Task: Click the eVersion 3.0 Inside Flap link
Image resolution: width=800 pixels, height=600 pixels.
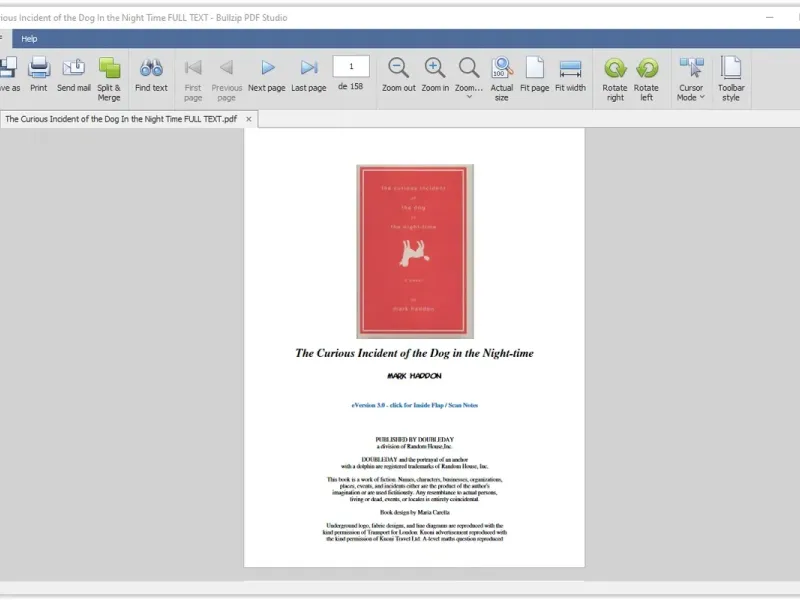Action: point(414,405)
